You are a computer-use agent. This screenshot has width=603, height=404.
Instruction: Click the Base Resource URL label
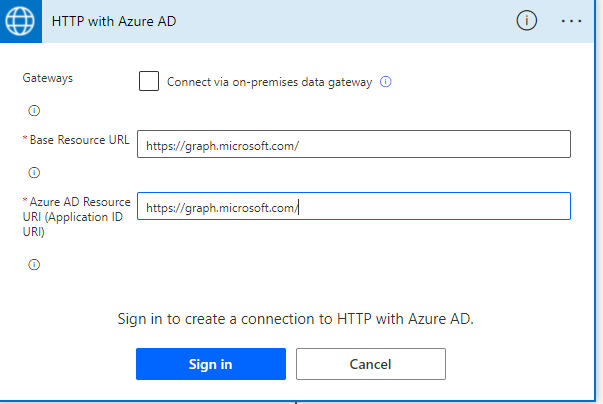point(79,139)
